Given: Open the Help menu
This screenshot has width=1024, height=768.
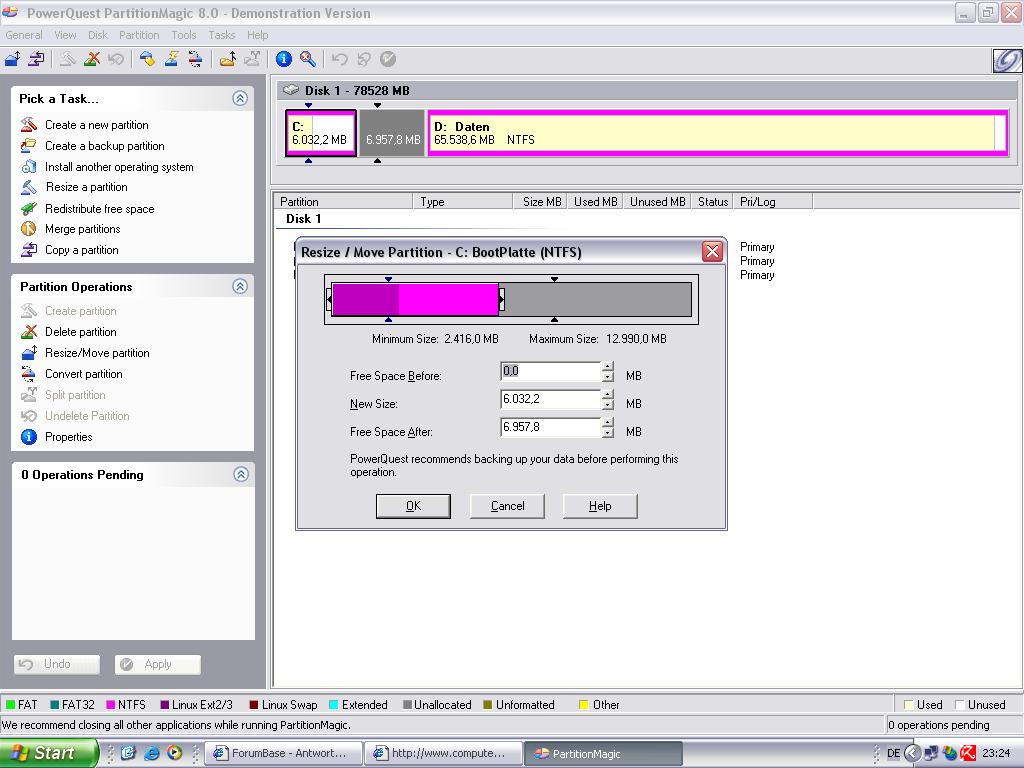Looking at the screenshot, I should coord(257,35).
